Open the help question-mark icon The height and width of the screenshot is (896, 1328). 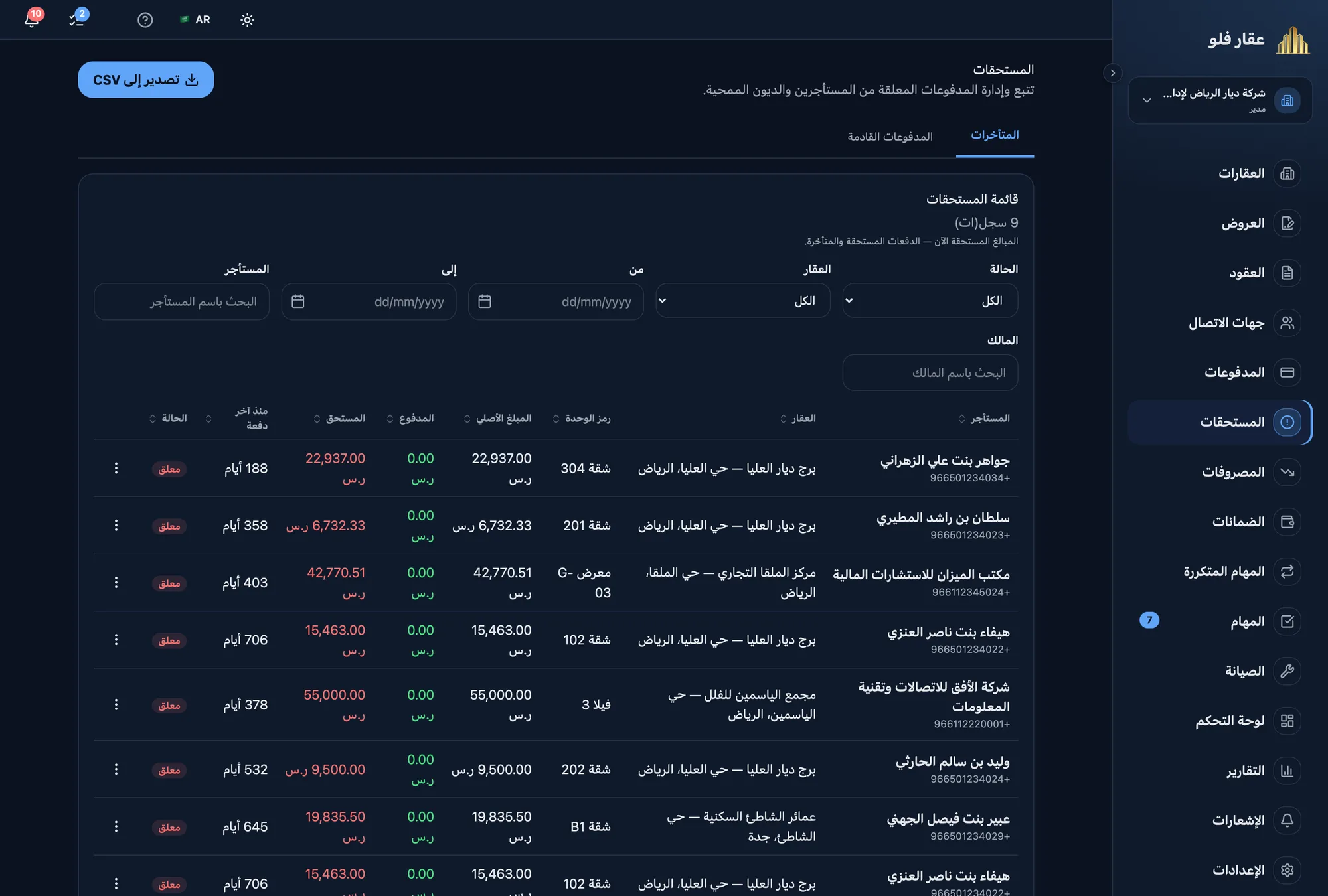[x=145, y=20]
